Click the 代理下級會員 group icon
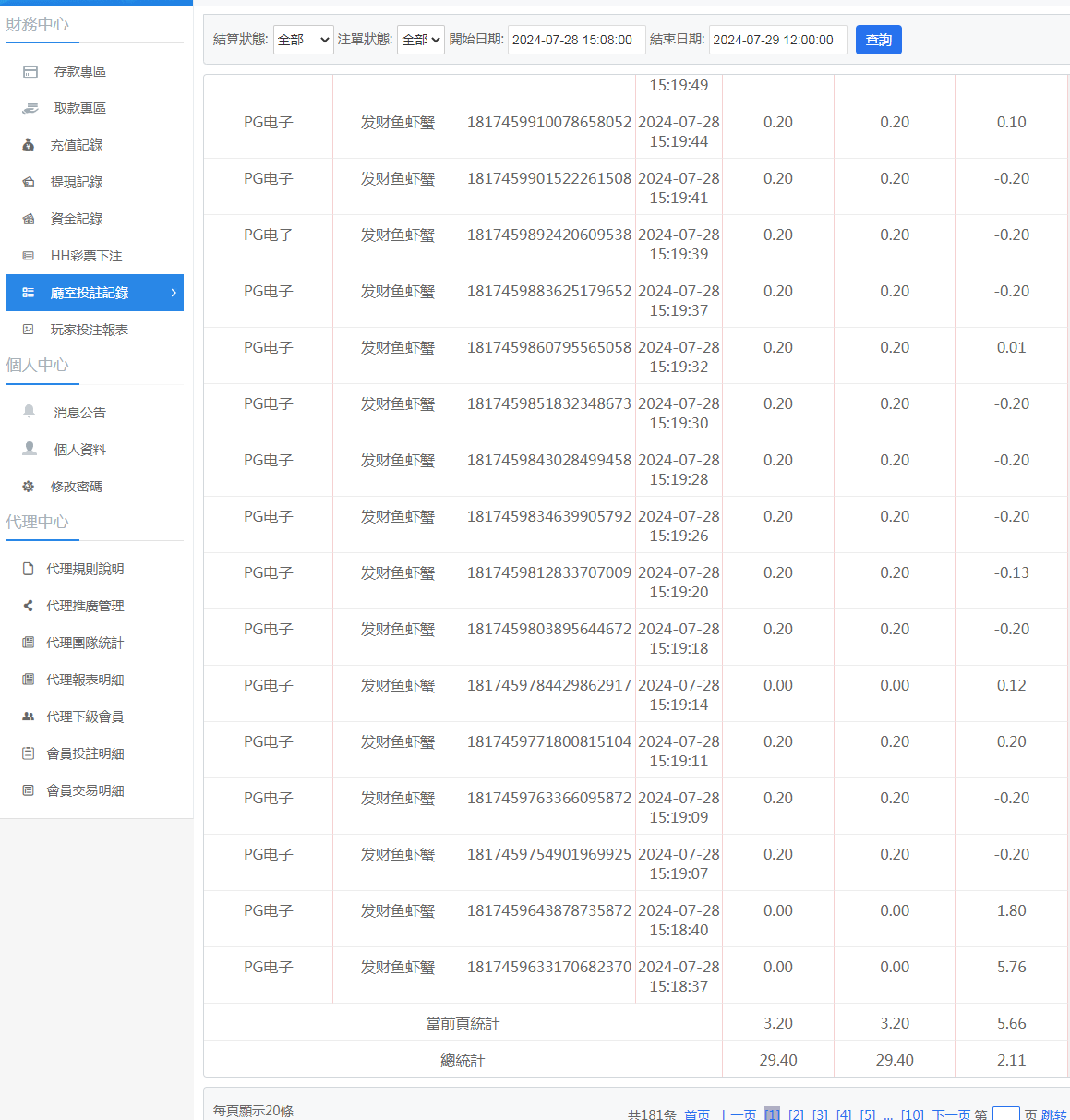 point(29,717)
